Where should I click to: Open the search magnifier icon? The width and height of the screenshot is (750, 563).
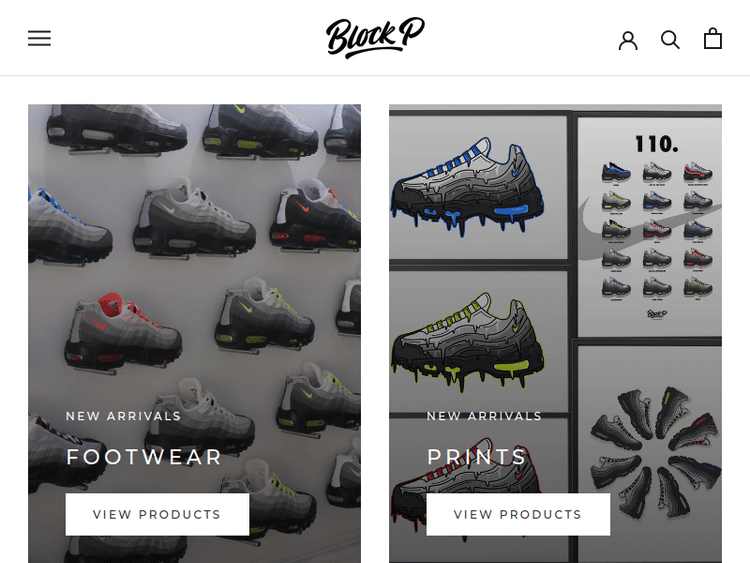click(x=670, y=40)
